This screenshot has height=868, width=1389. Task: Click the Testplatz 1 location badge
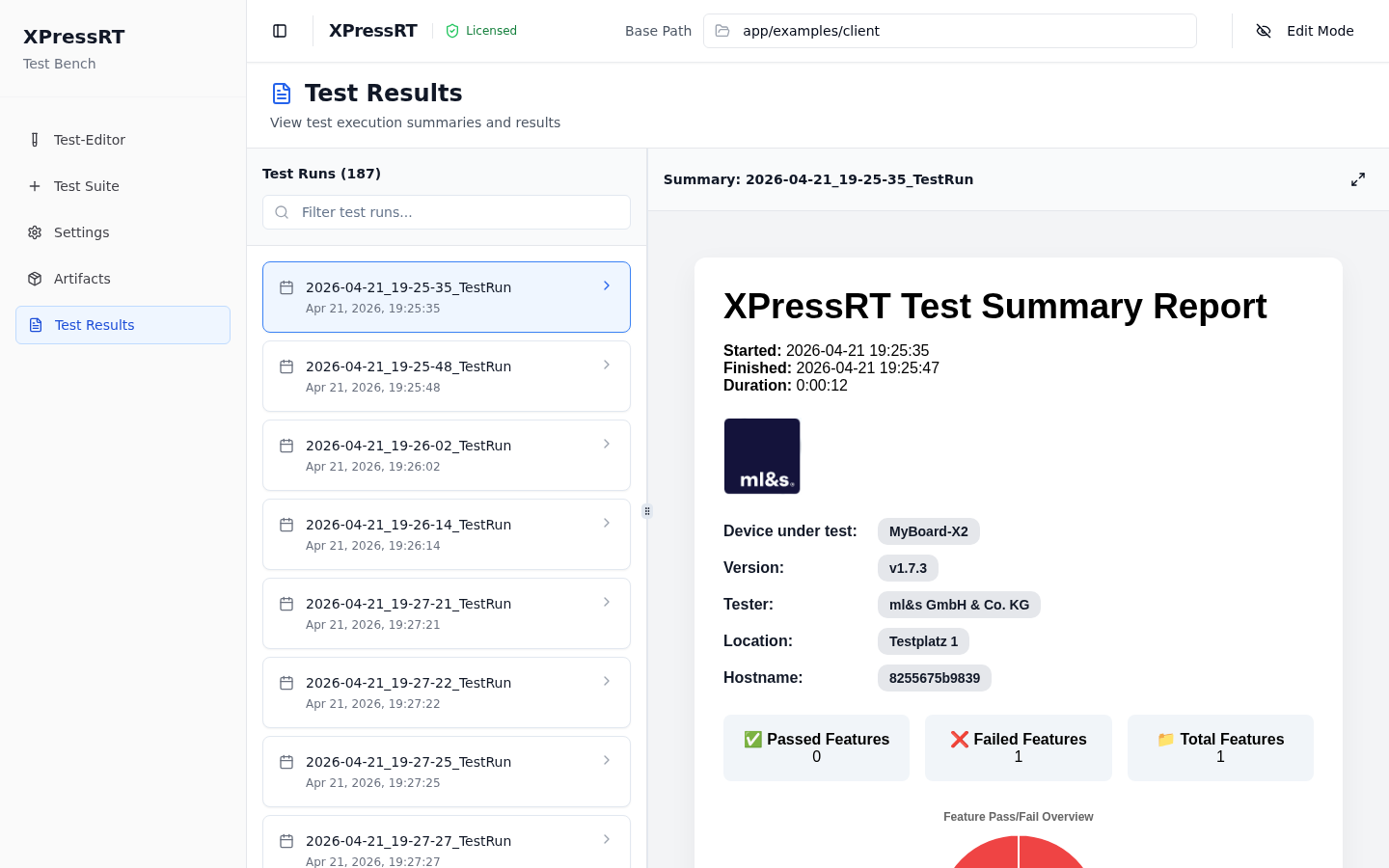(x=923, y=641)
